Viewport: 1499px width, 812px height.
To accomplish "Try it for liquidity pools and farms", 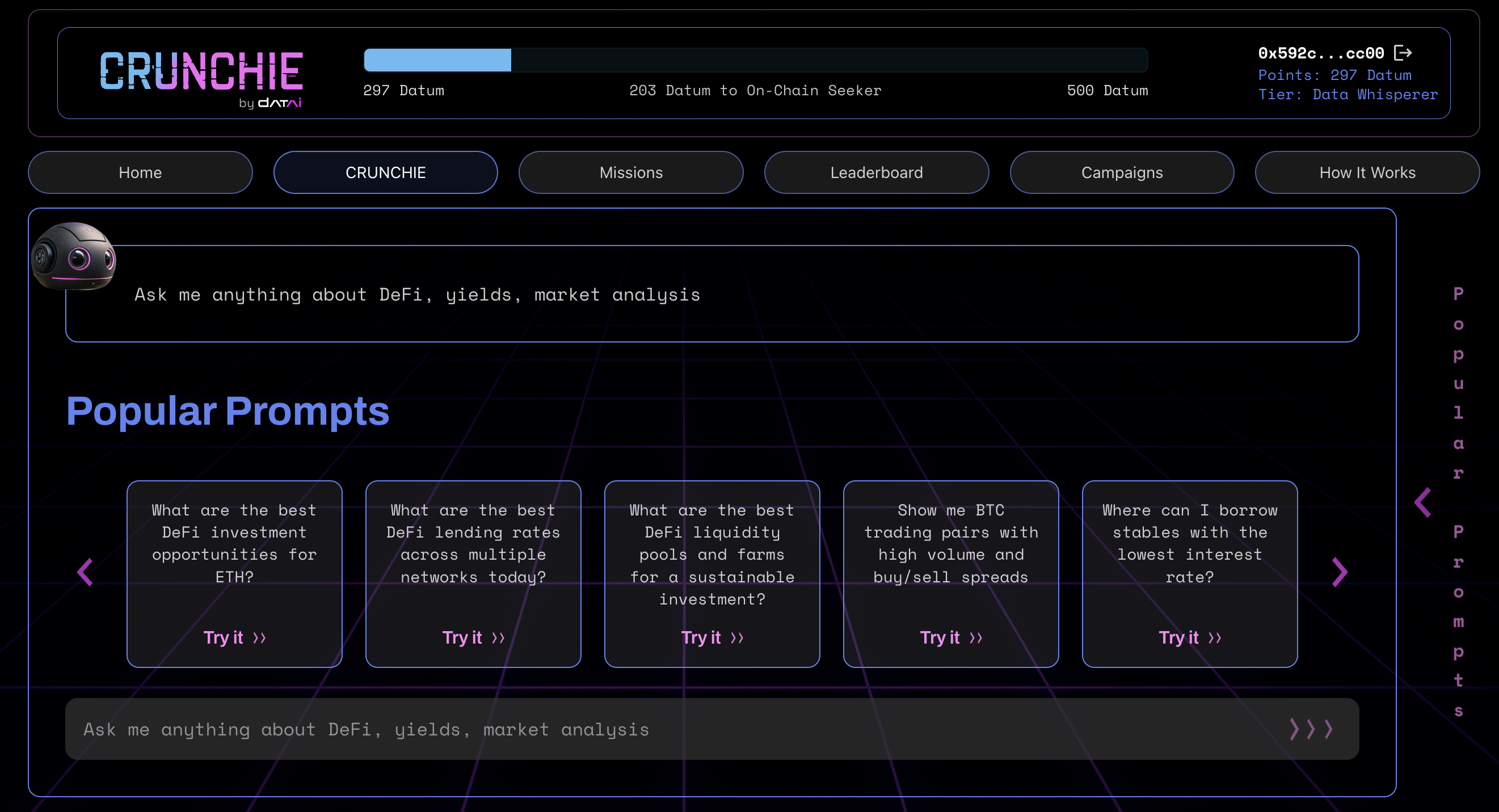I will coord(711,637).
